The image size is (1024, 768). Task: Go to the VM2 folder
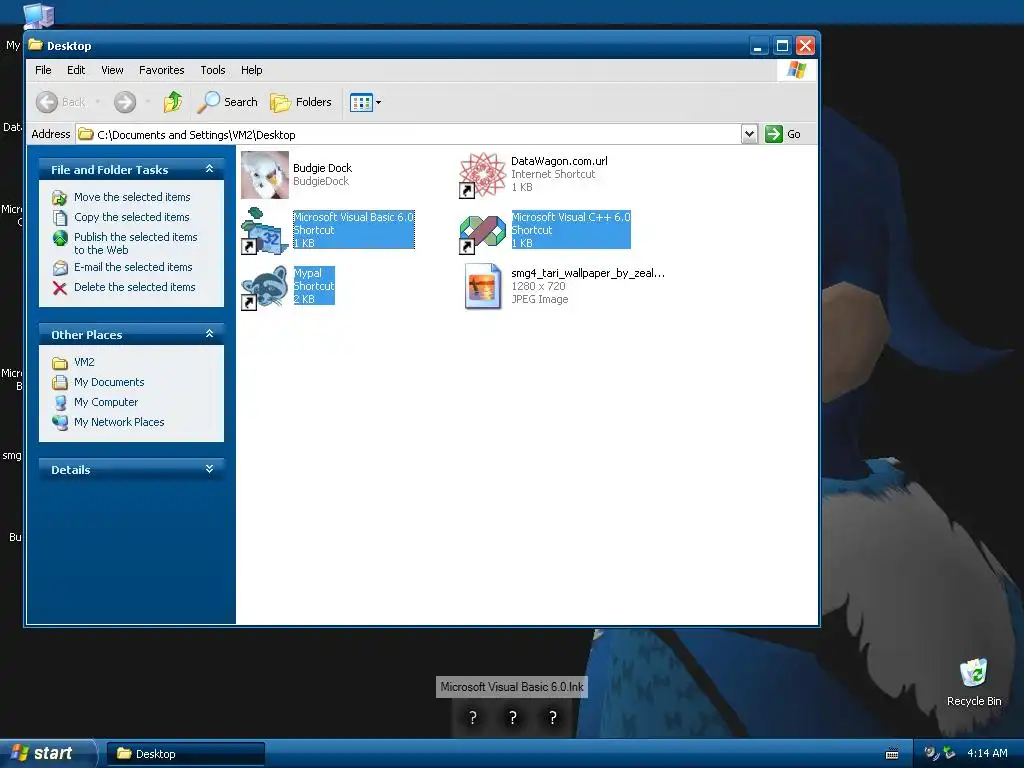[x=84, y=362]
